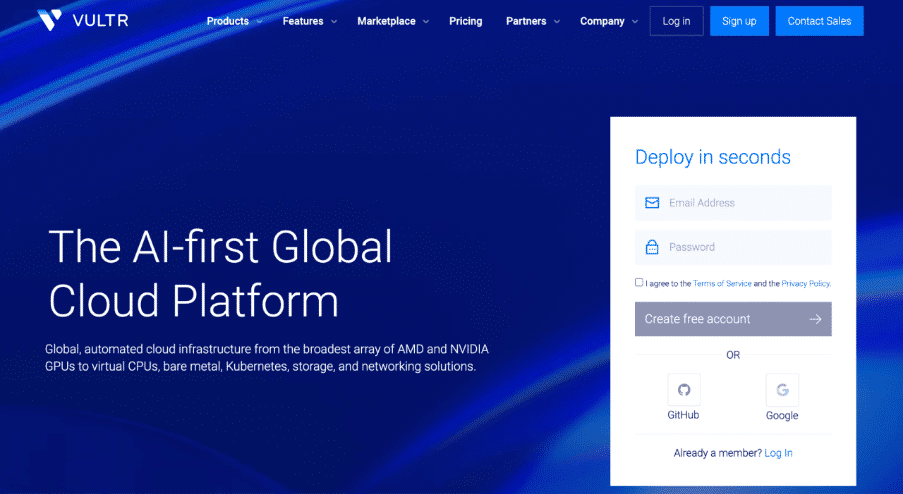Open the Partners menu

point(526,21)
